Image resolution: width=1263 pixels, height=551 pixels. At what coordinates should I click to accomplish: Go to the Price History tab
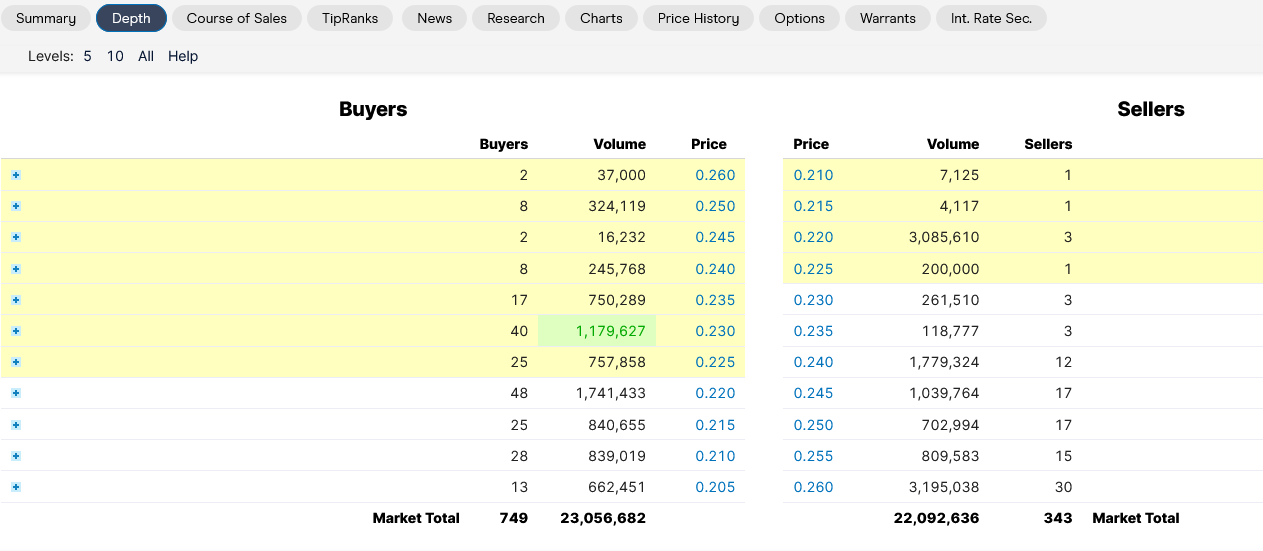[698, 18]
